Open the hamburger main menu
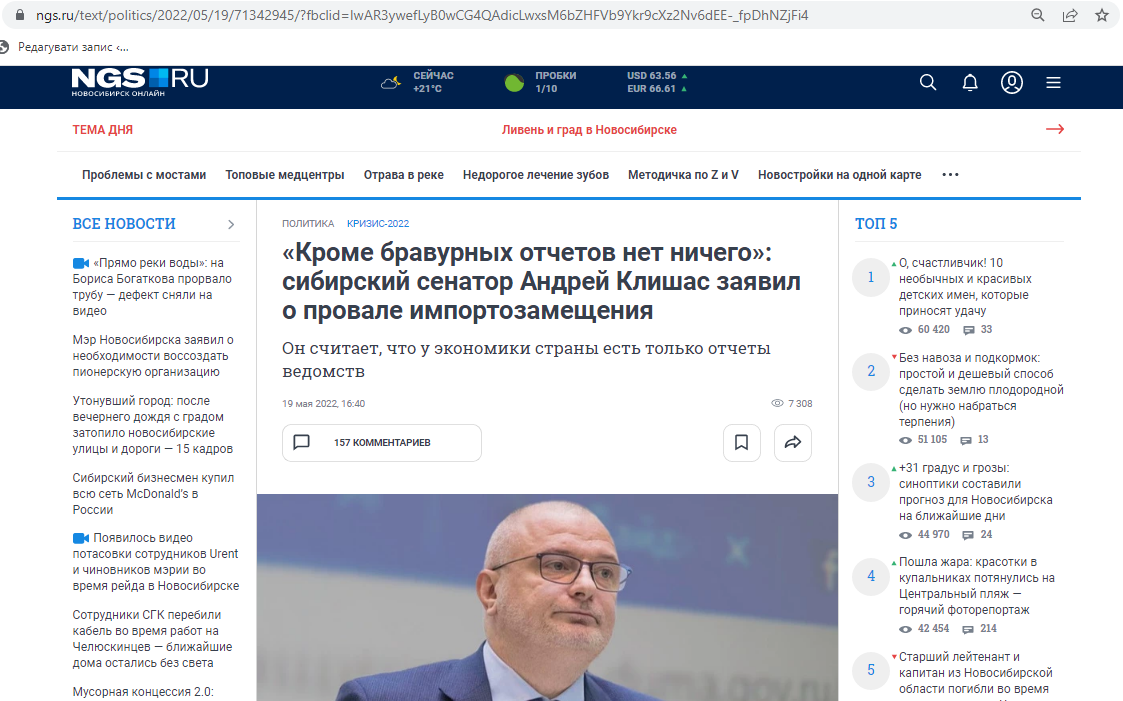 pos(1053,83)
